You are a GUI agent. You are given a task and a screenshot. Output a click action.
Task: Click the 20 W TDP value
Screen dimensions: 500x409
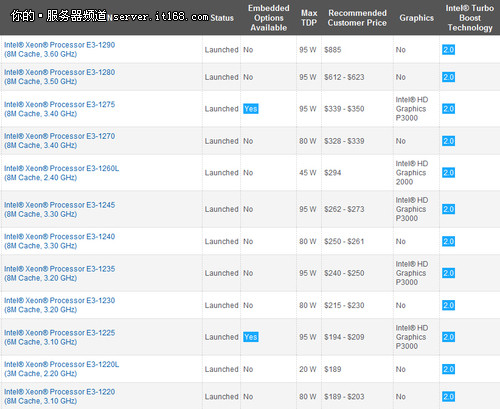click(308, 369)
